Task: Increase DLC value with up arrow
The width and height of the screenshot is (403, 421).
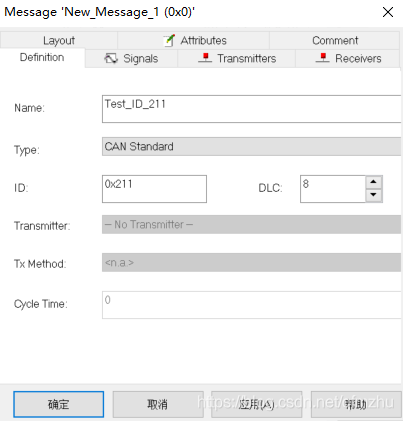Action: coord(374,182)
